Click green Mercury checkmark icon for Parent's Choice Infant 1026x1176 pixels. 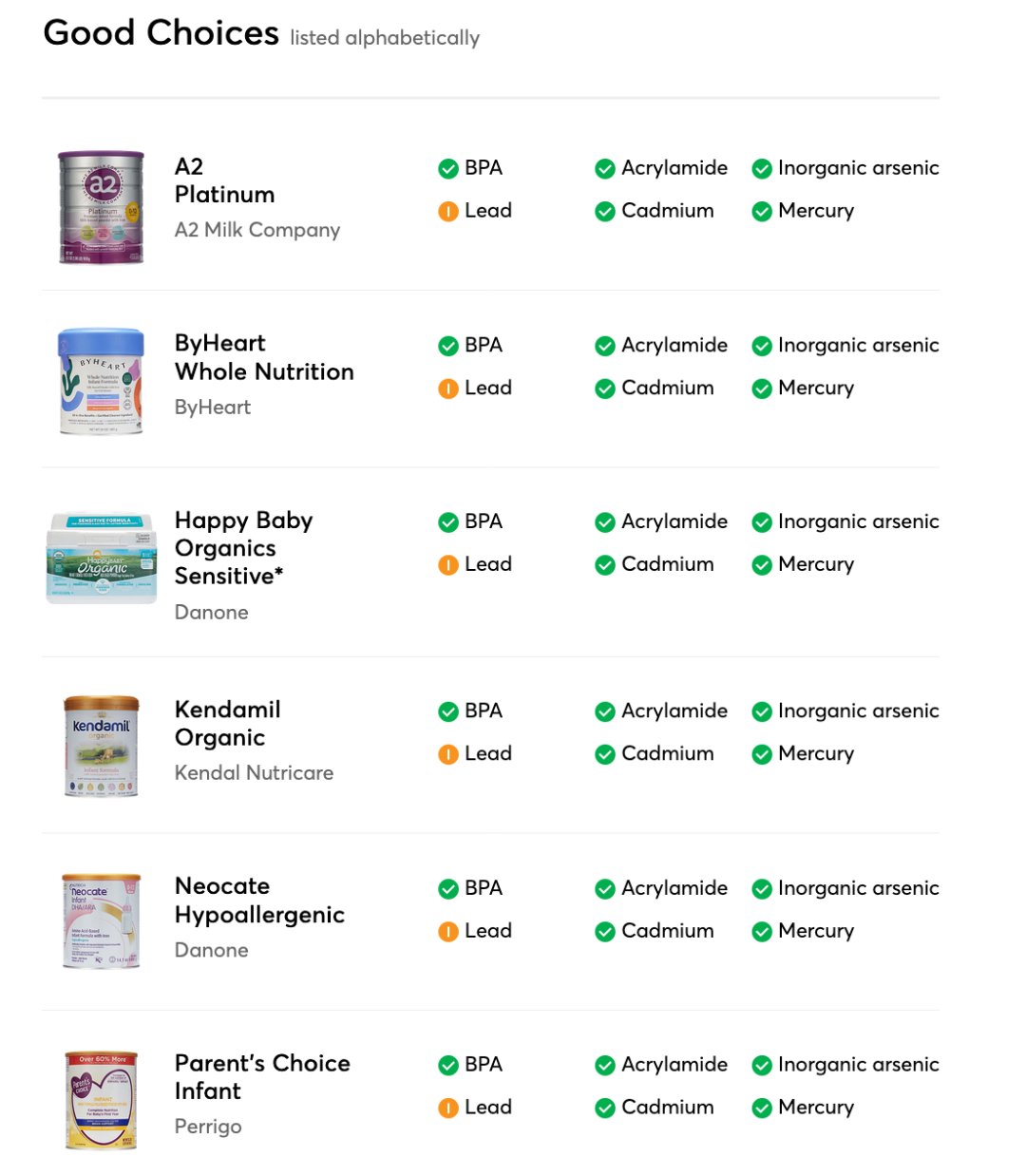click(762, 1109)
